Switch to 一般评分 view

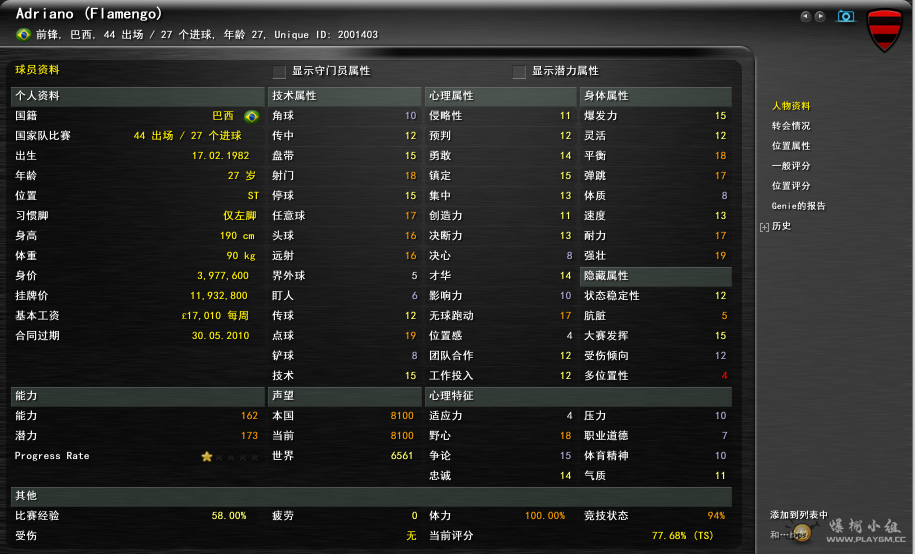pos(791,166)
